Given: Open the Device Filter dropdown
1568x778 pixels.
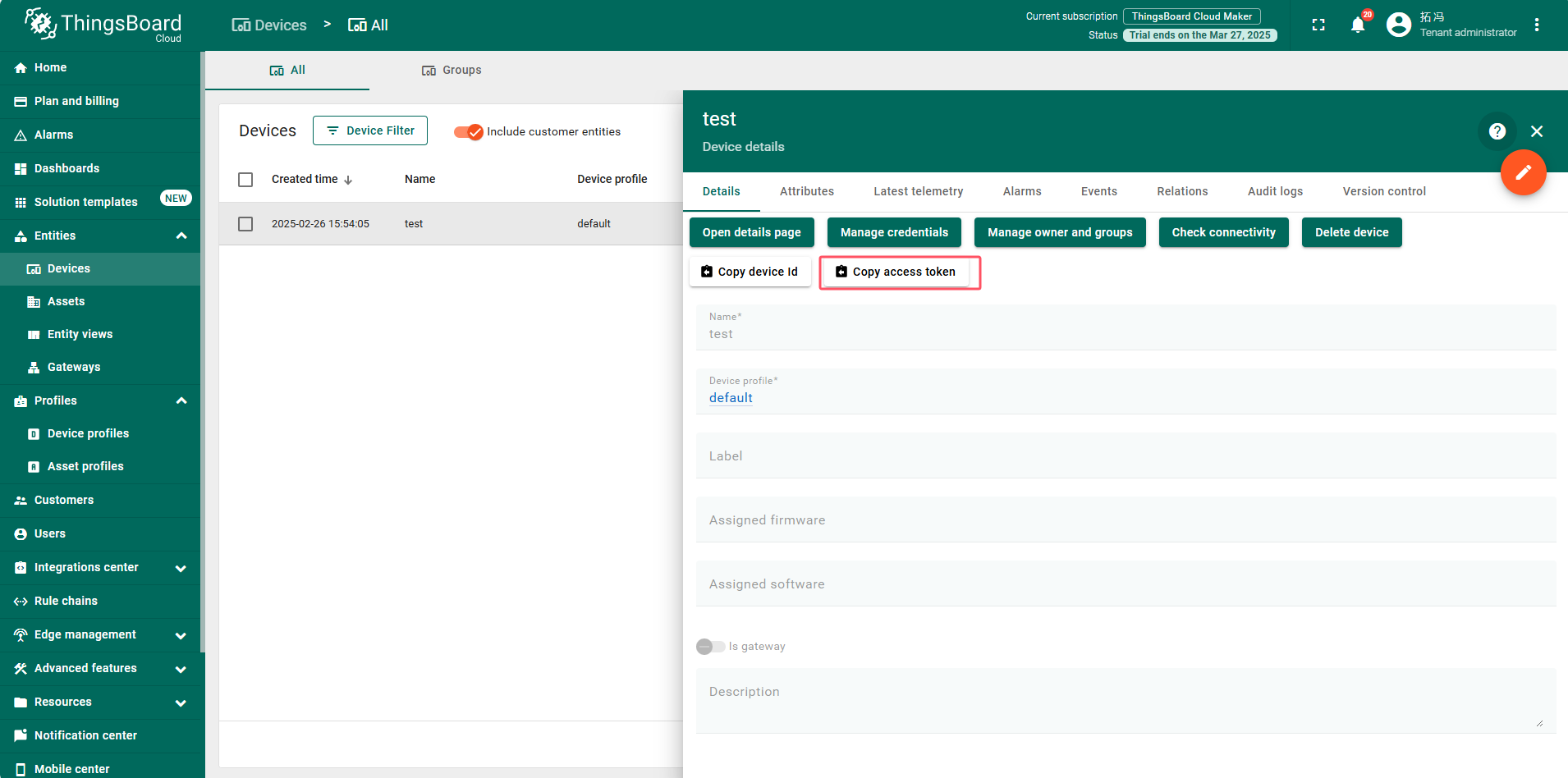Looking at the screenshot, I should 370,130.
